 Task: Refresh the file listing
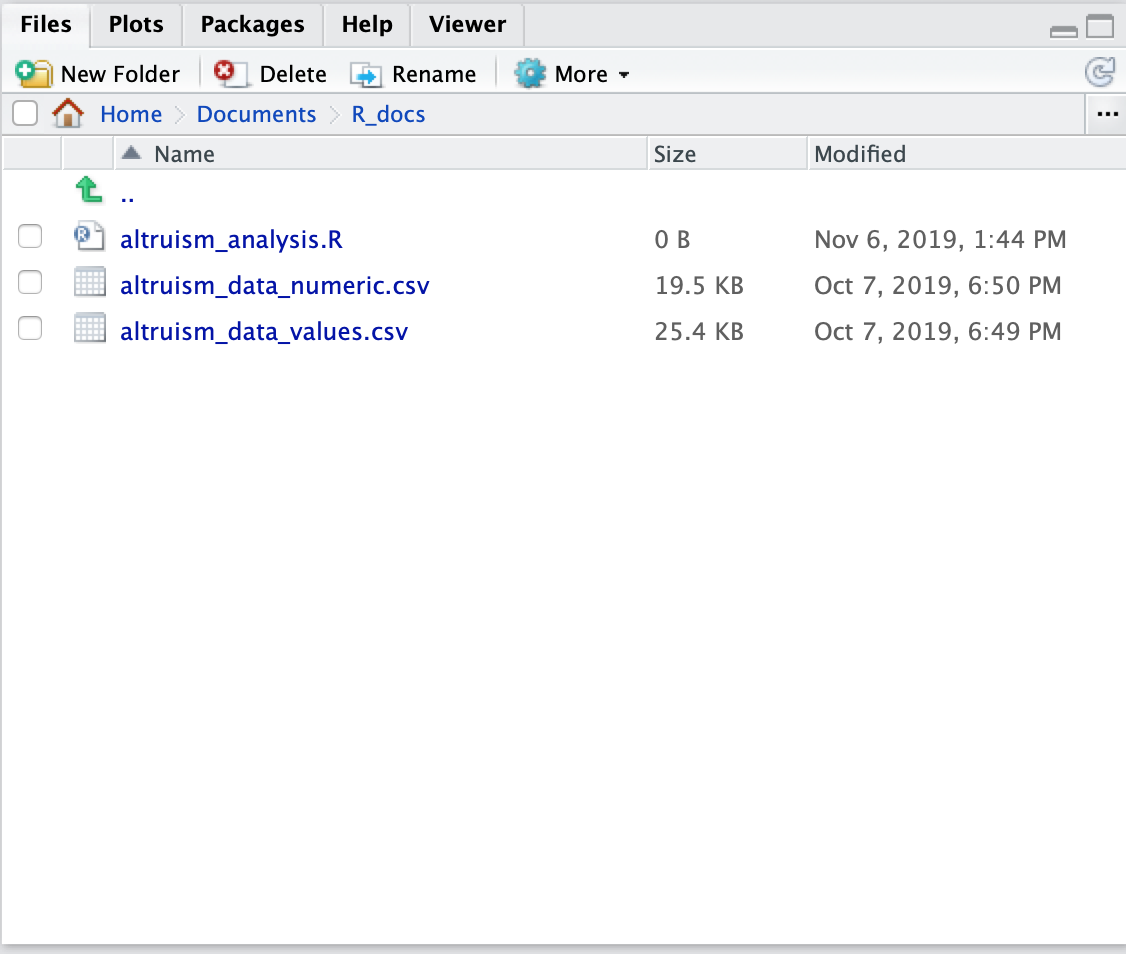(x=1099, y=73)
